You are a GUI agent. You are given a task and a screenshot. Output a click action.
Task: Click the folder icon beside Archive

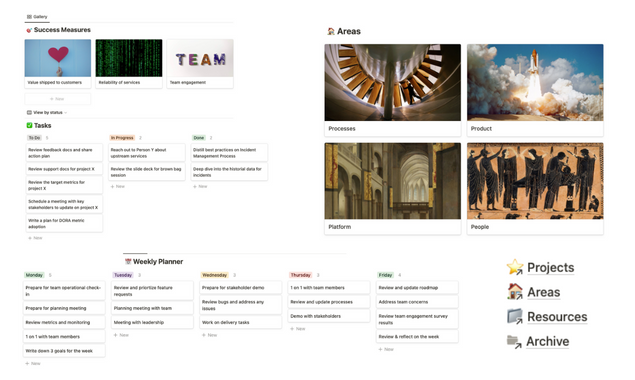[x=514, y=342]
